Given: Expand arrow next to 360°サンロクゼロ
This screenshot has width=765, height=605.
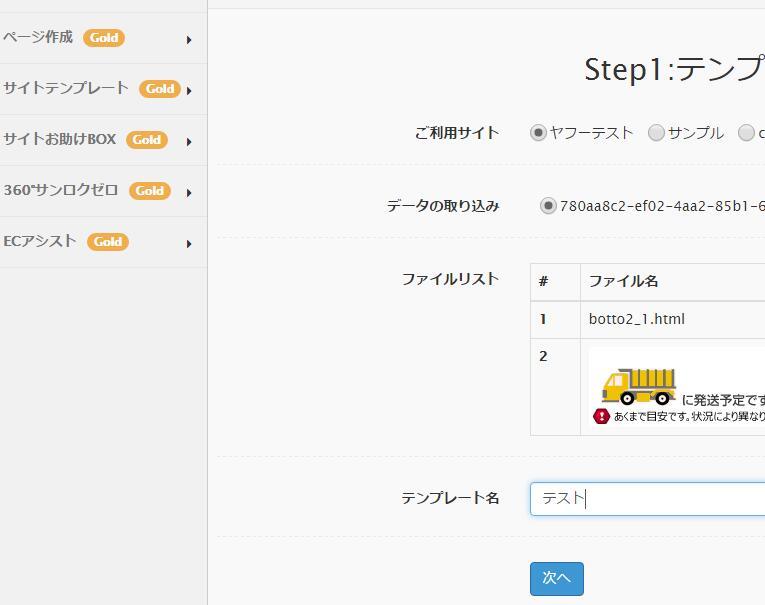Looking at the screenshot, I should click(189, 193).
